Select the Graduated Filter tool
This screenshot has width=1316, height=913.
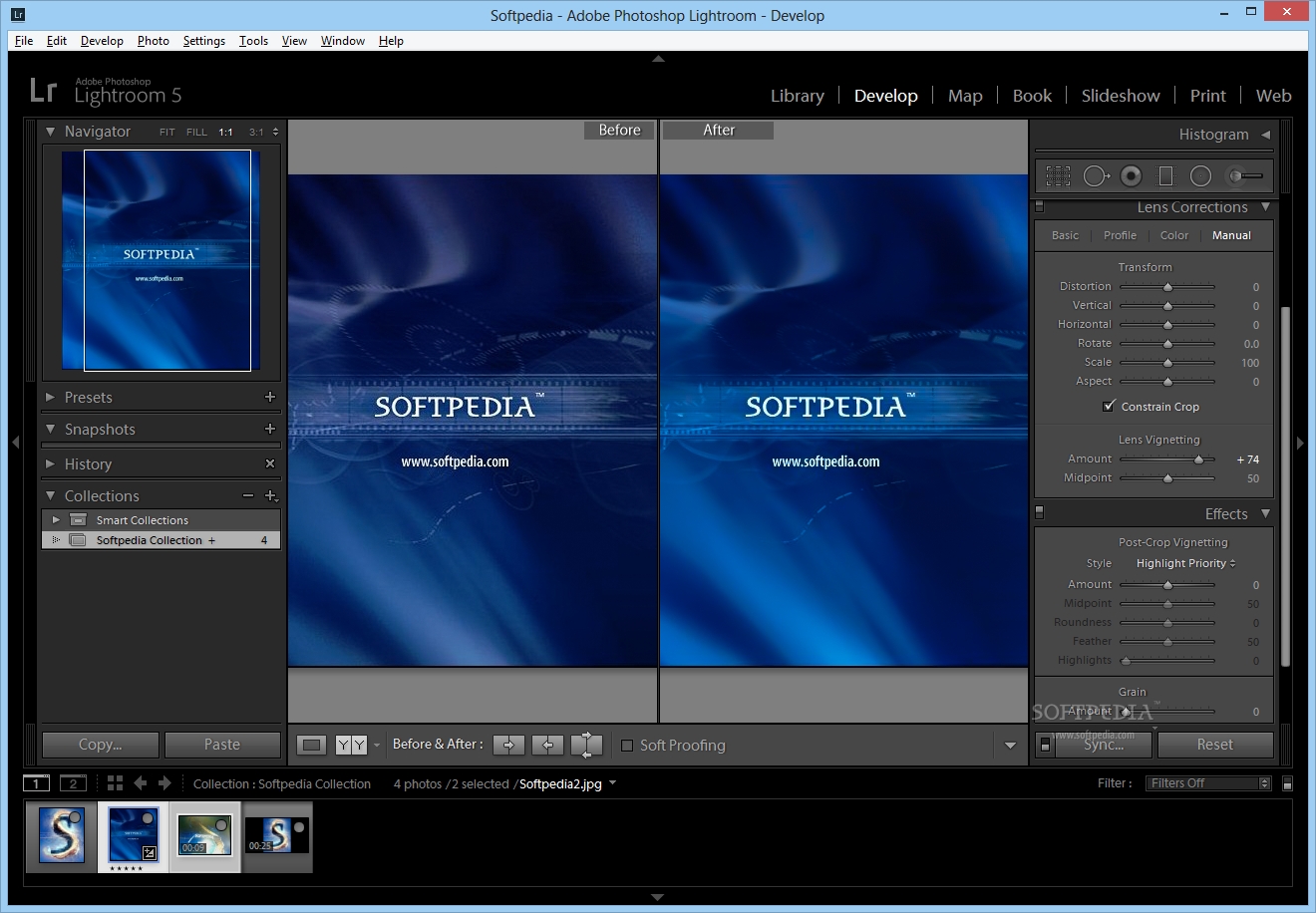1165,176
